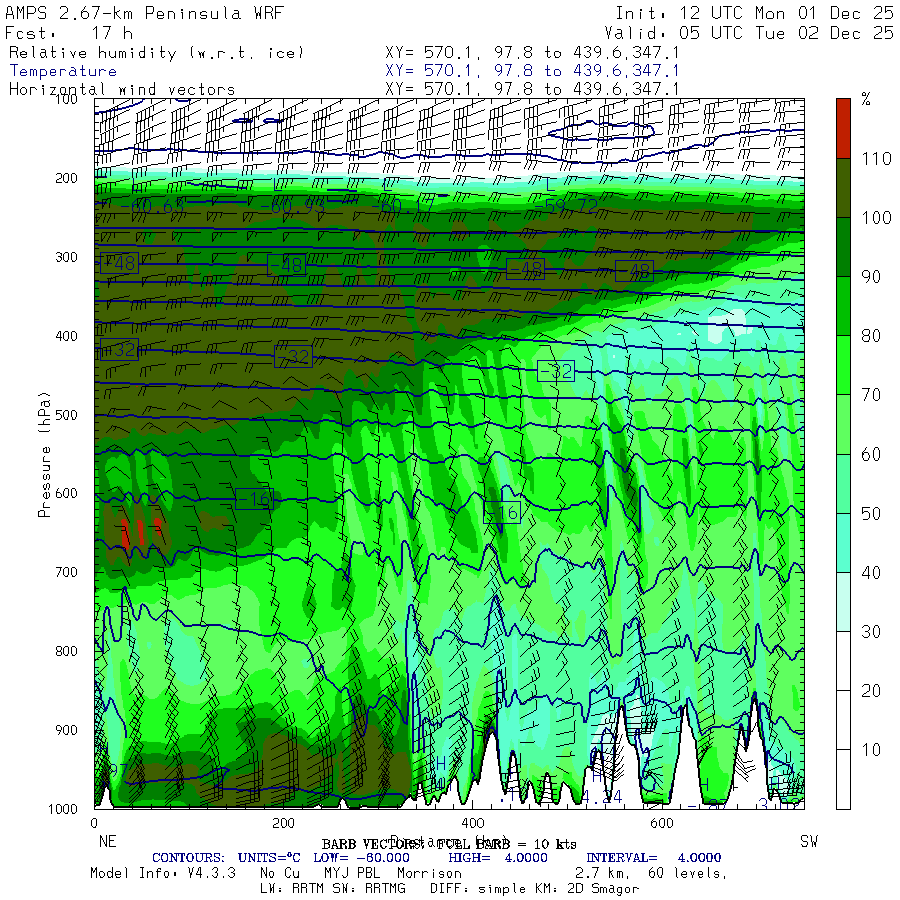Click the 600 distance axis tick label

point(661,823)
